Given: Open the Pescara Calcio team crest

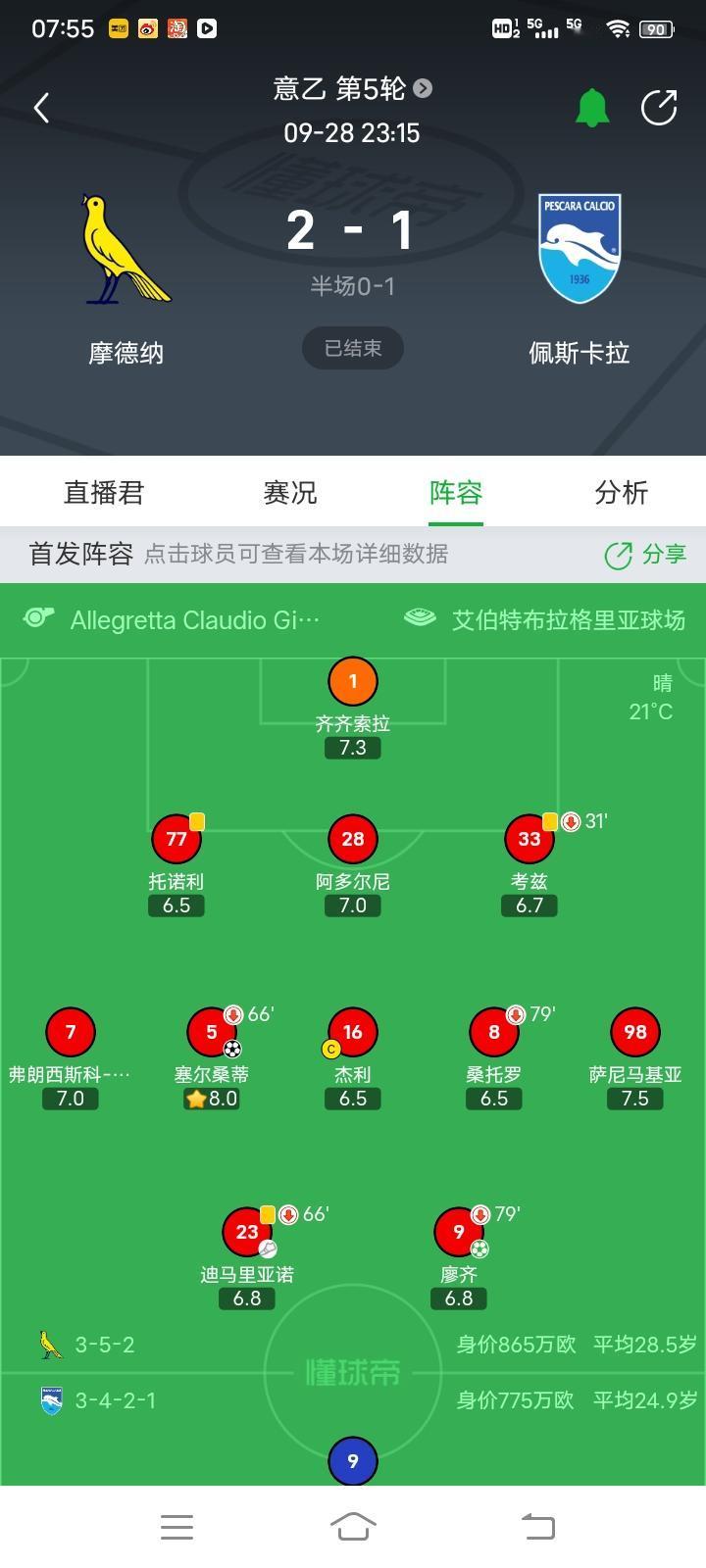Looking at the screenshot, I should click(x=580, y=248).
